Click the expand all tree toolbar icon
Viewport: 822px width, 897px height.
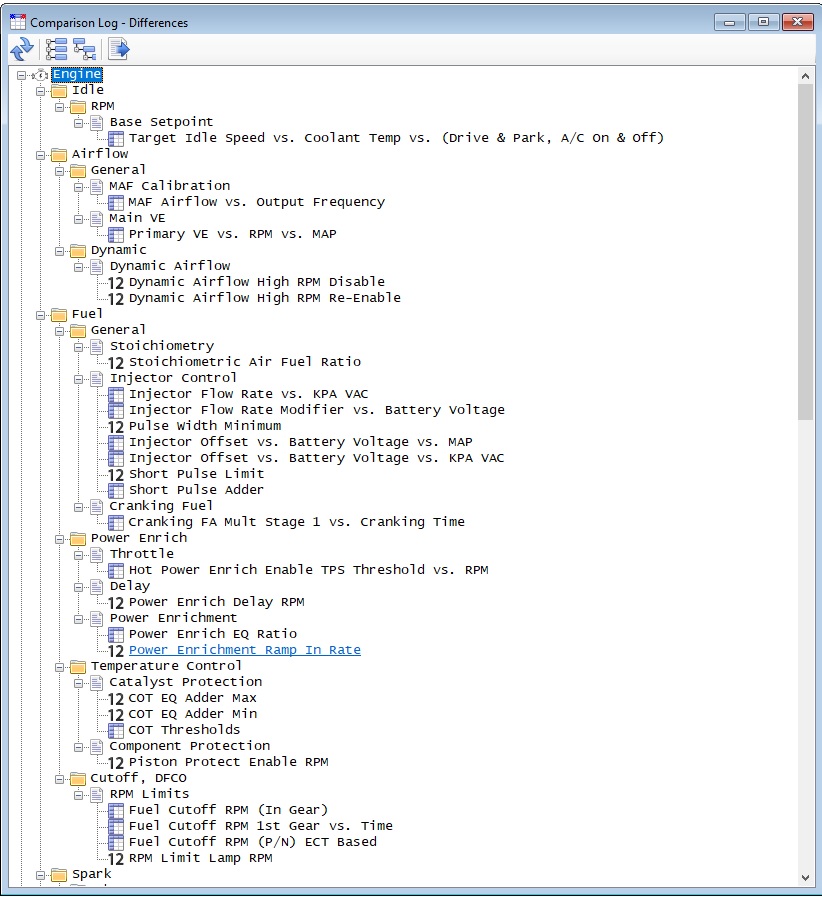tap(56, 49)
